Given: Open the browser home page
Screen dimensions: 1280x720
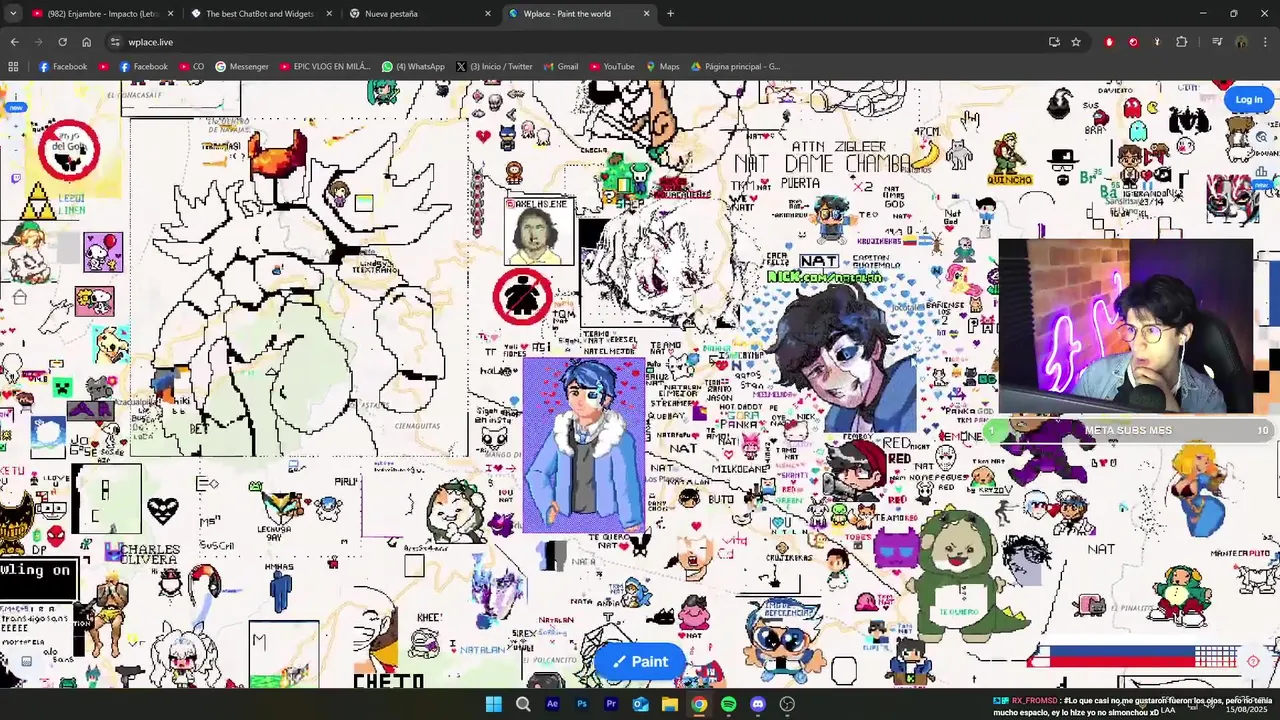Looking at the screenshot, I should tap(86, 42).
